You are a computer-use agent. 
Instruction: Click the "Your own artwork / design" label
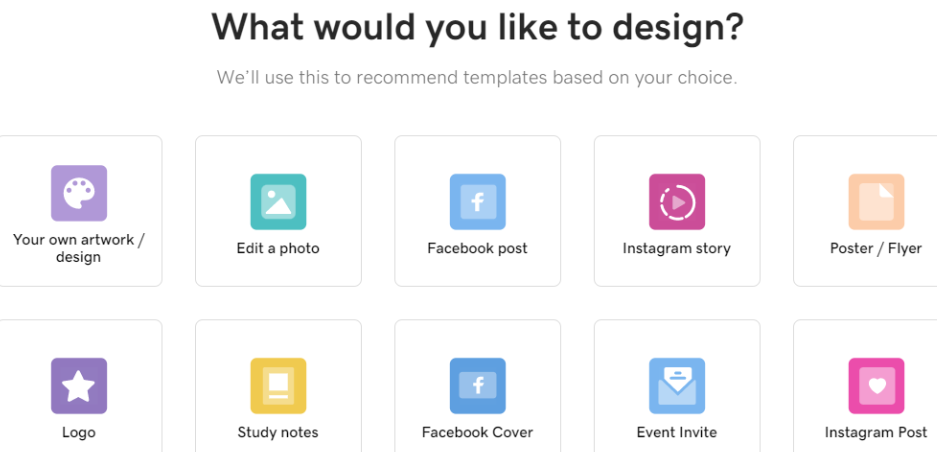click(x=79, y=248)
